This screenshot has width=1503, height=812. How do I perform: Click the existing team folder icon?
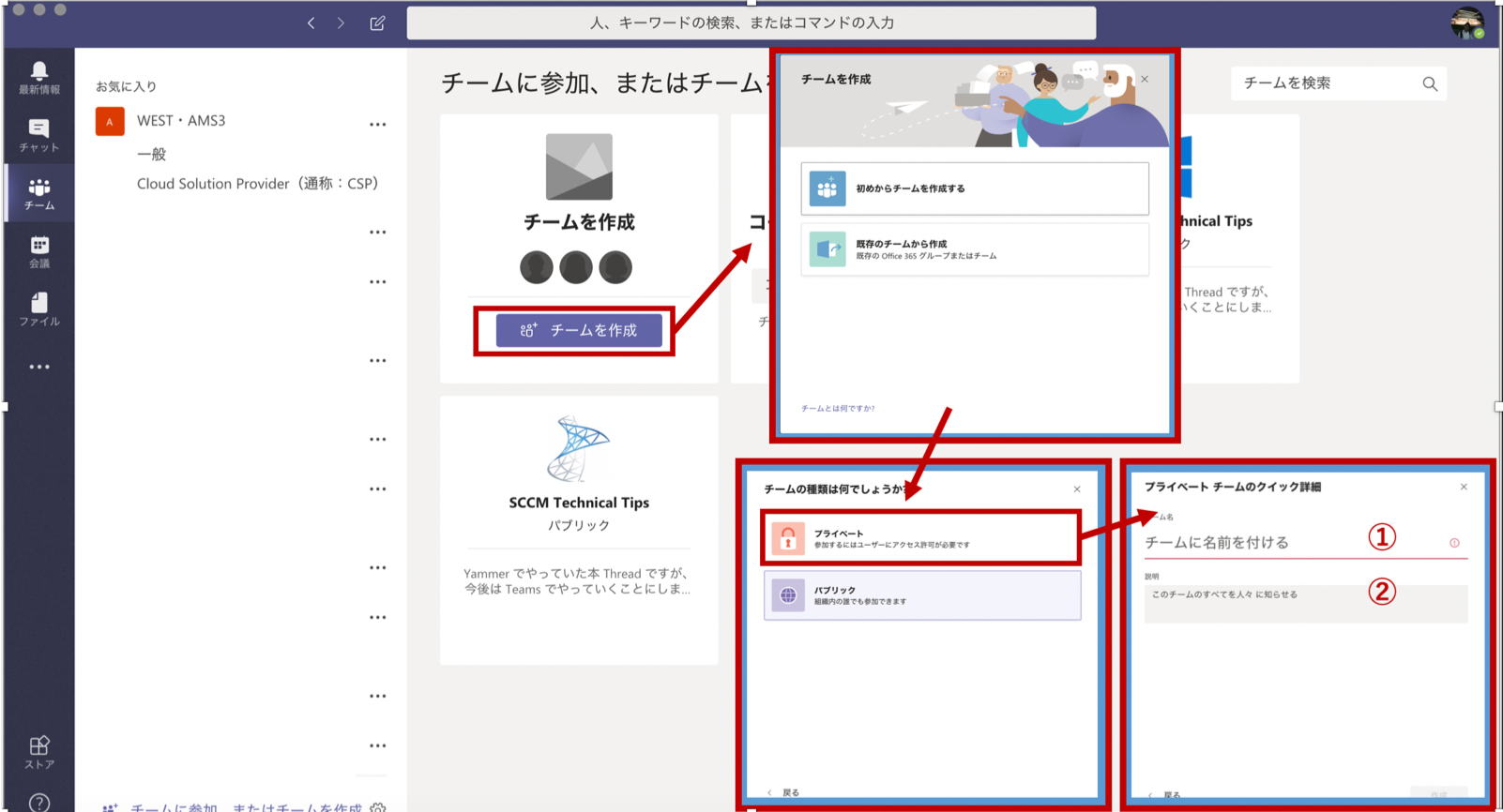827,248
